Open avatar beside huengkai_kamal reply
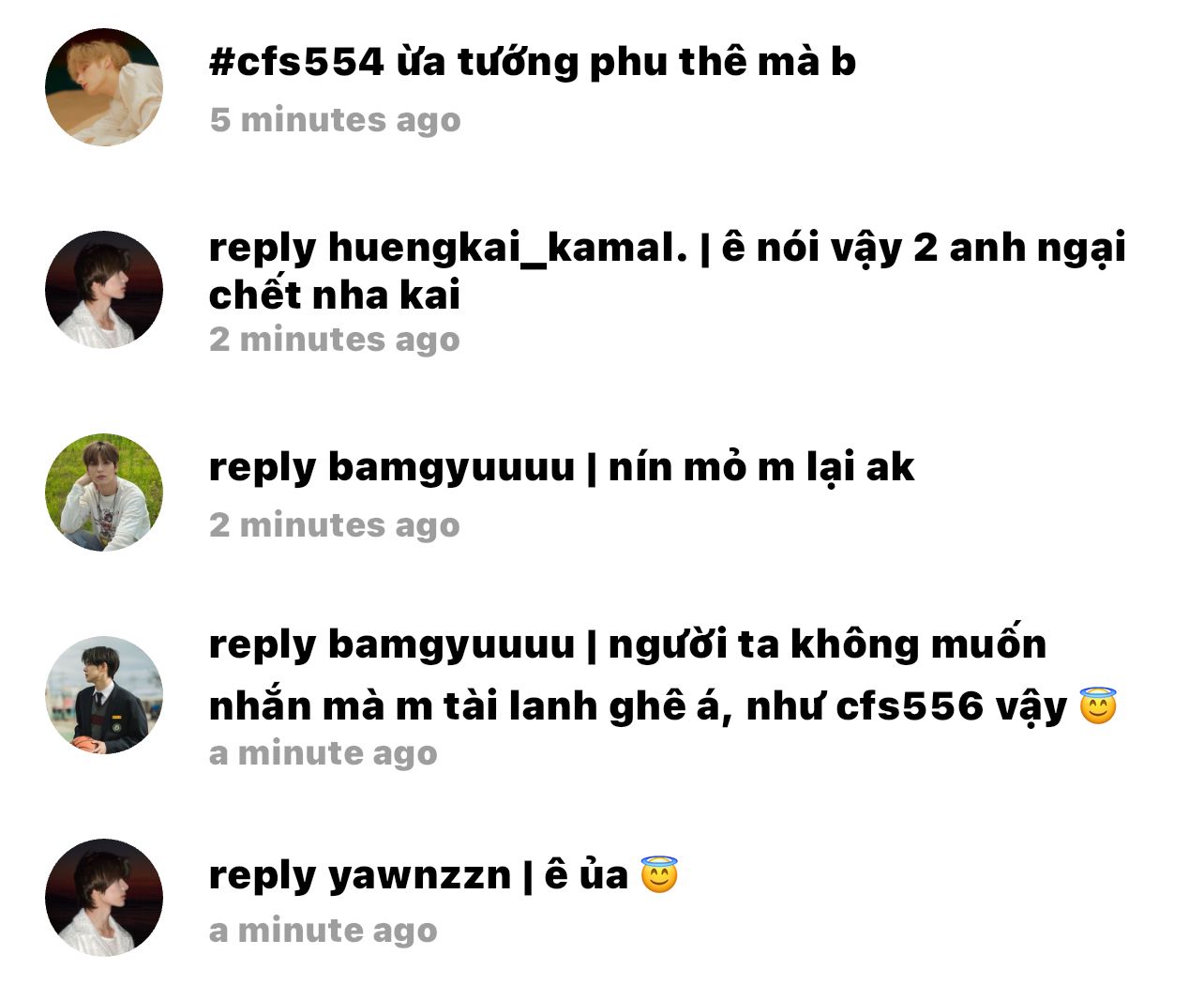Screen dimensions: 1204x985 (104, 290)
